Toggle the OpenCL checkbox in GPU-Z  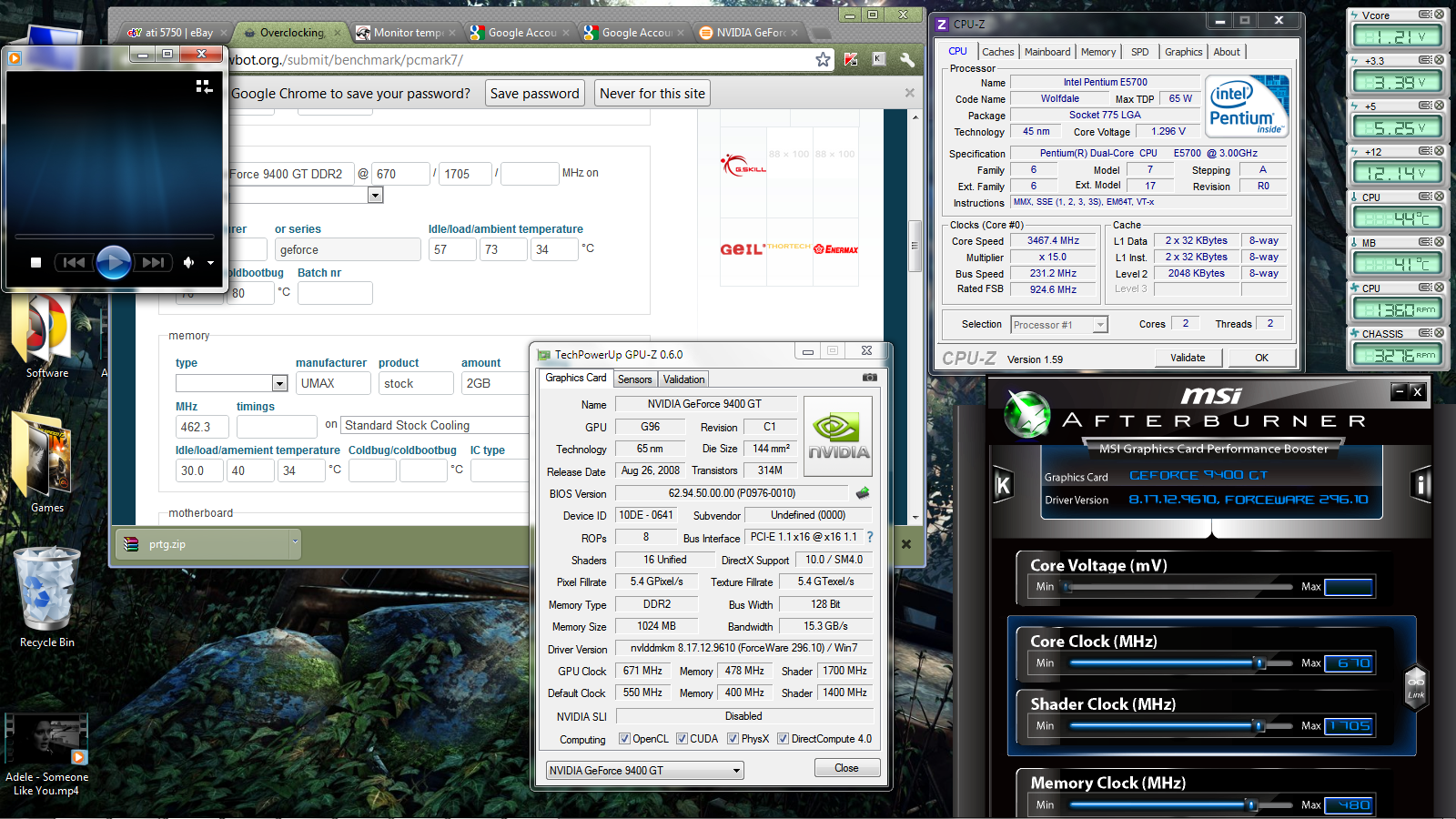click(624, 739)
